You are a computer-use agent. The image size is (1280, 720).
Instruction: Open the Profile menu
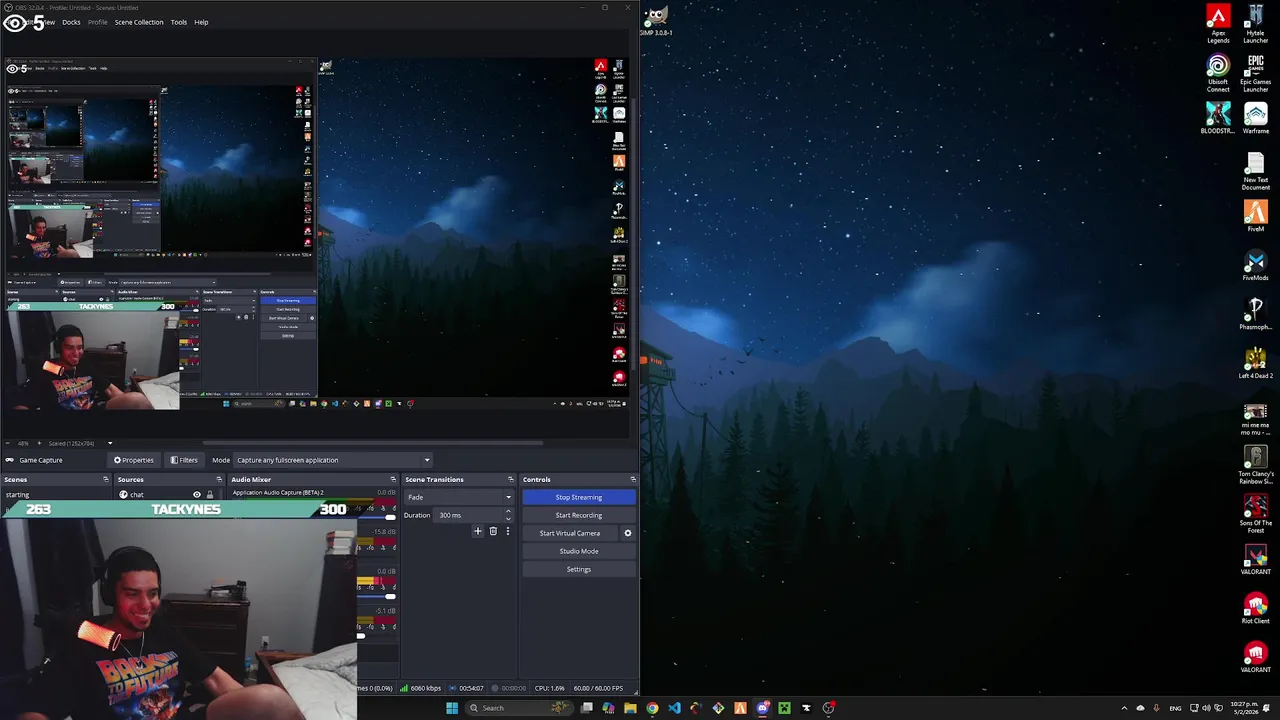97,22
